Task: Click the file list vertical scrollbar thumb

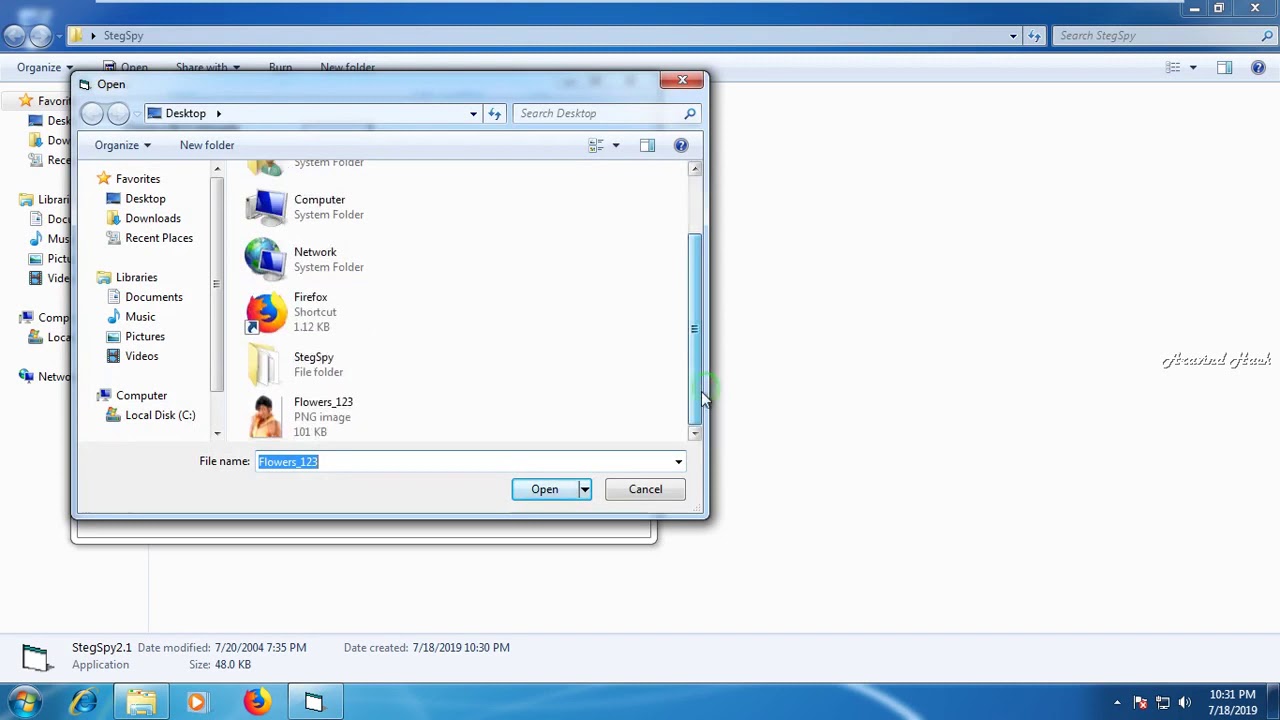Action: pos(695,328)
